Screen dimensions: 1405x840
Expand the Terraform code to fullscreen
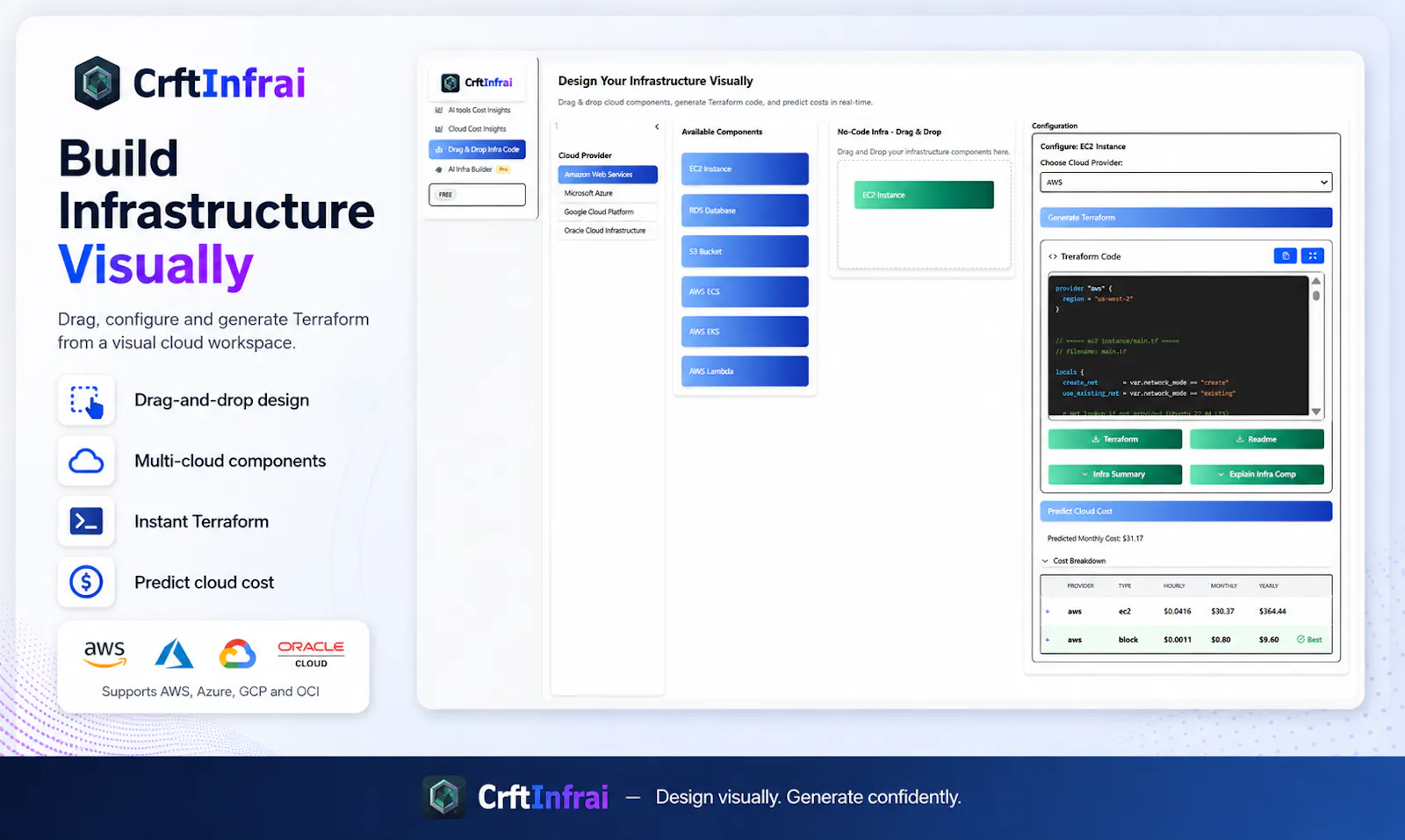coord(1313,255)
